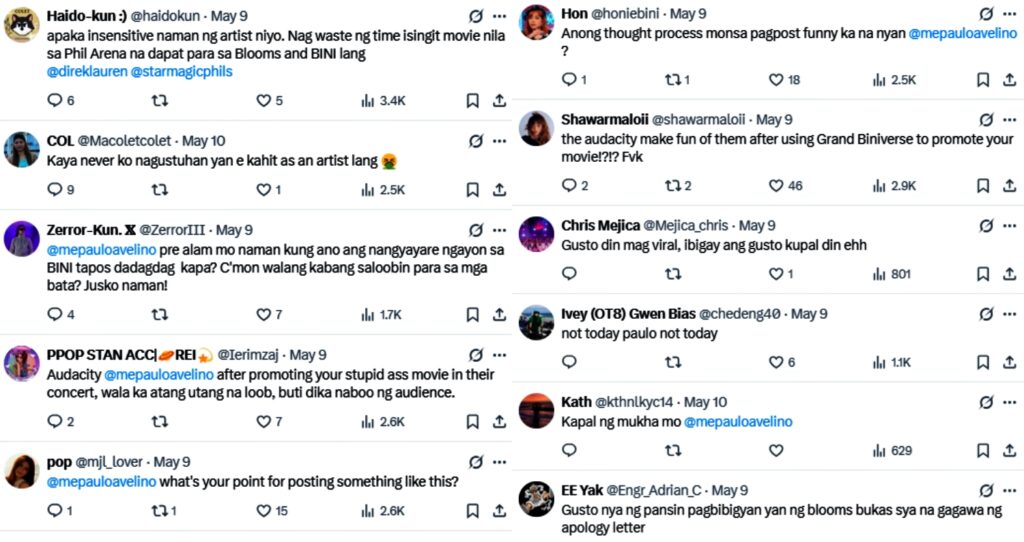This screenshot has width=1024, height=542.
Task: Open more options on Haido-kun's tweet
Action: pyautogui.click(x=499, y=16)
